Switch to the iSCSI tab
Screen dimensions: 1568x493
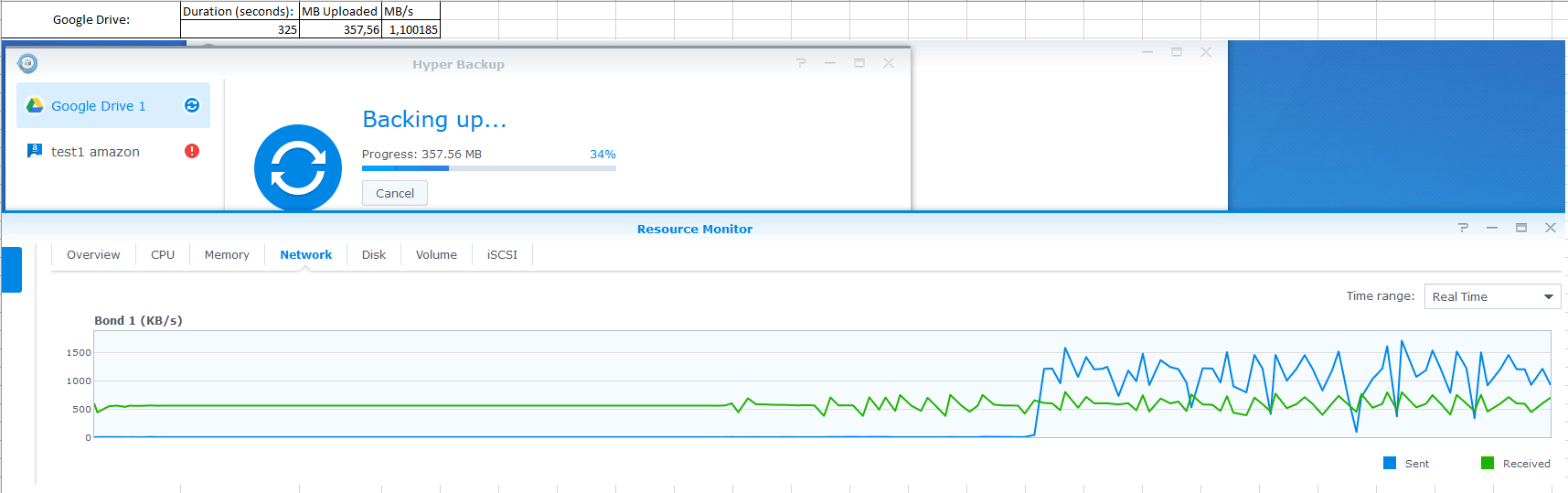(x=502, y=255)
